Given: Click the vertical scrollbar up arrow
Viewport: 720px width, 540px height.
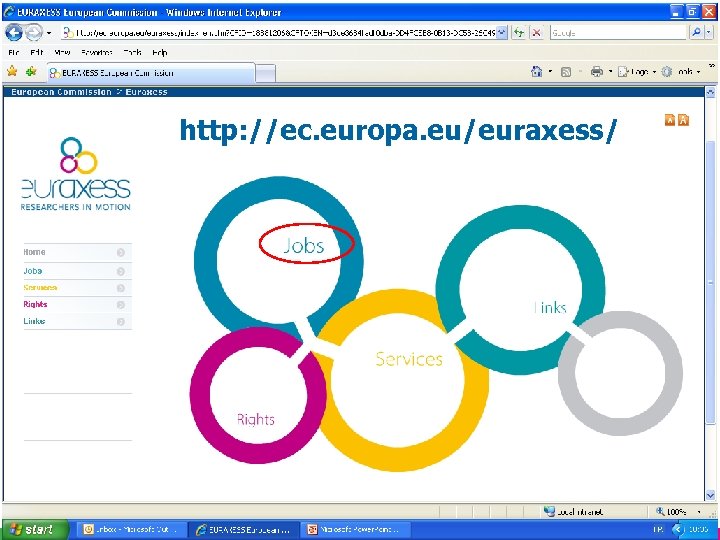Looking at the screenshot, I should (710, 92).
